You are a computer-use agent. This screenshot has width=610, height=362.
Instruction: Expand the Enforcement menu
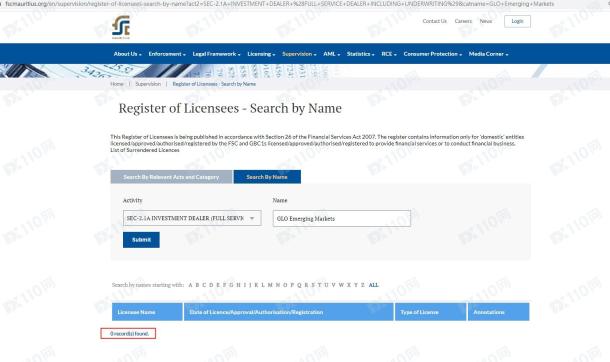pos(167,54)
